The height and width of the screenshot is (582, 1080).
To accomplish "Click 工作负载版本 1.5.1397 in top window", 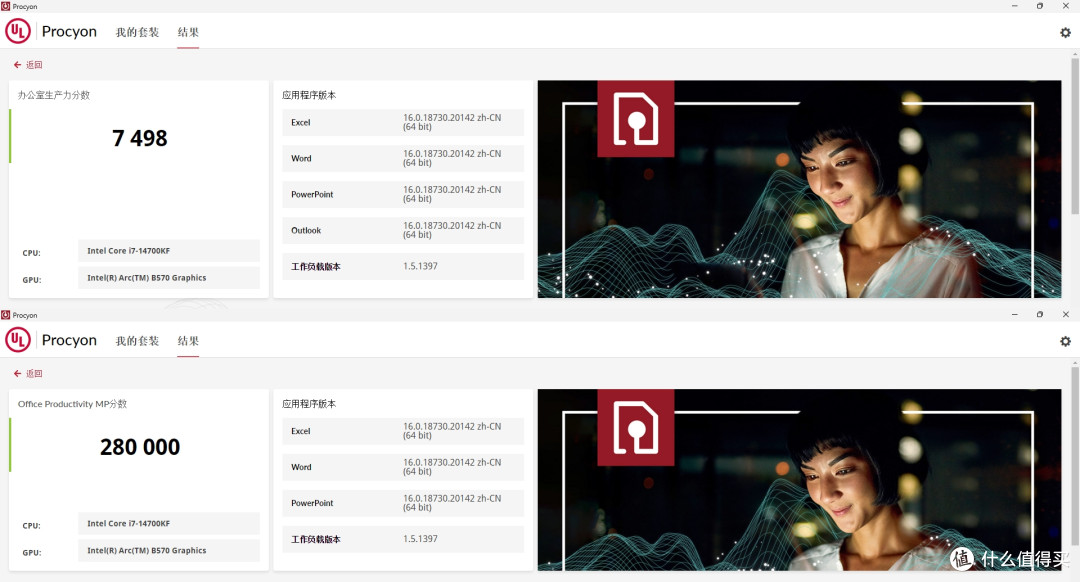I will pos(403,267).
